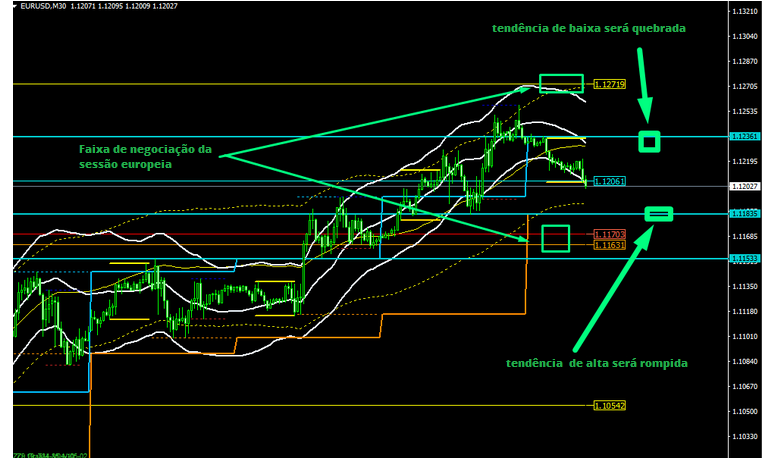Click the red 1.11703 price label
This screenshot has height=461, width=764.
(x=609, y=234)
